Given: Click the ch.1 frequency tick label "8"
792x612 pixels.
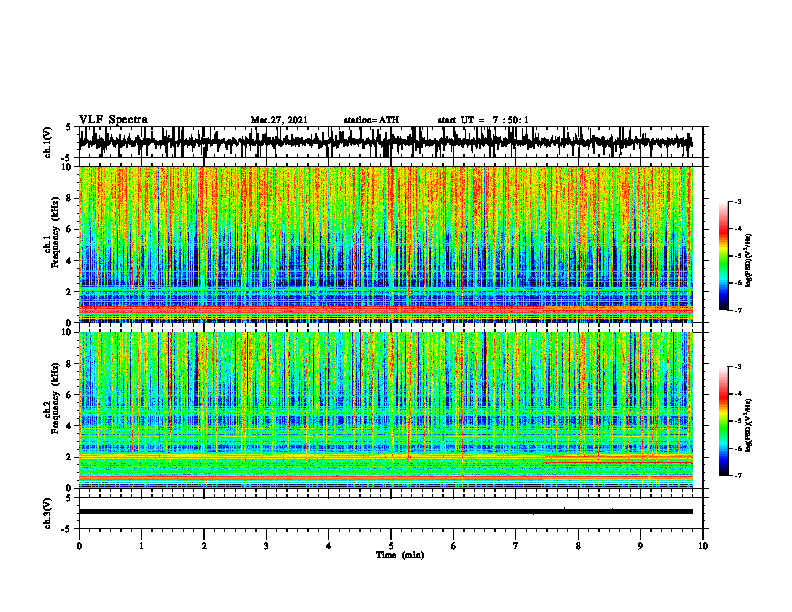Looking at the screenshot, I should pos(70,198).
